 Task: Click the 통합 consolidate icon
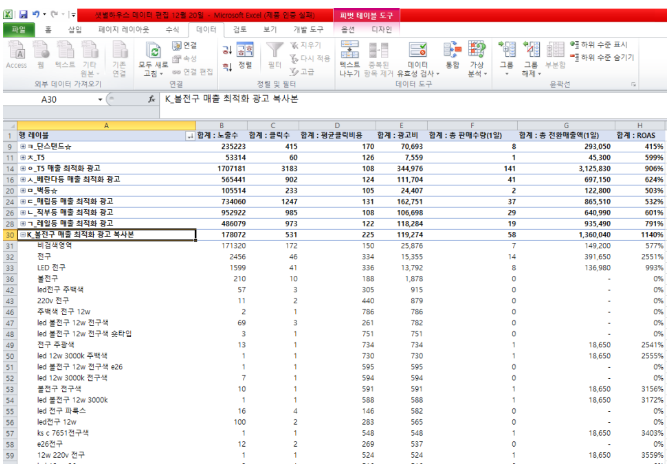click(452, 55)
